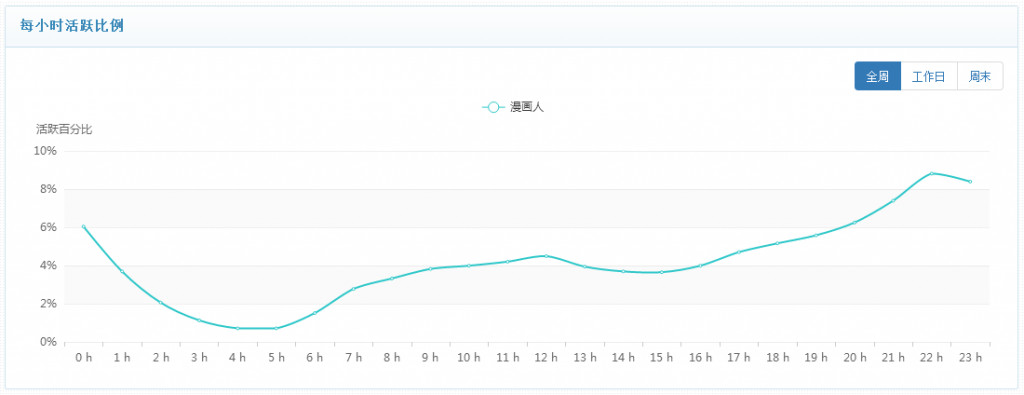Click the peak data point at 22 h
This screenshot has width=1024, height=395.
[x=932, y=173]
